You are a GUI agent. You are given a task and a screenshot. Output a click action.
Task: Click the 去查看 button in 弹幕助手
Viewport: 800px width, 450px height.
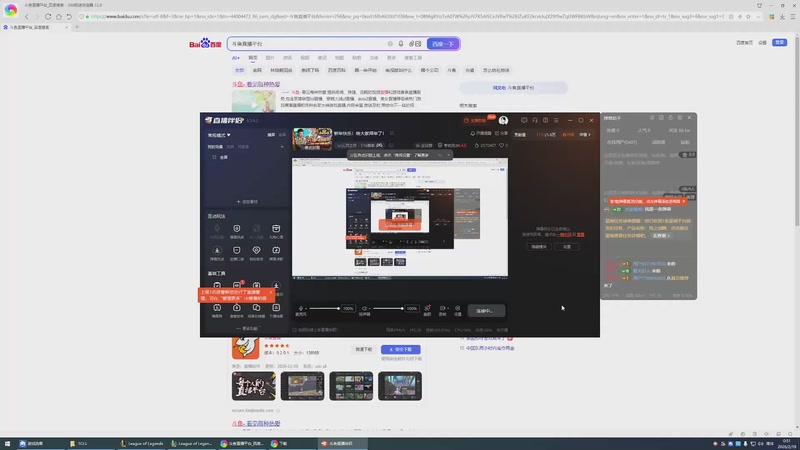(661, 236)
